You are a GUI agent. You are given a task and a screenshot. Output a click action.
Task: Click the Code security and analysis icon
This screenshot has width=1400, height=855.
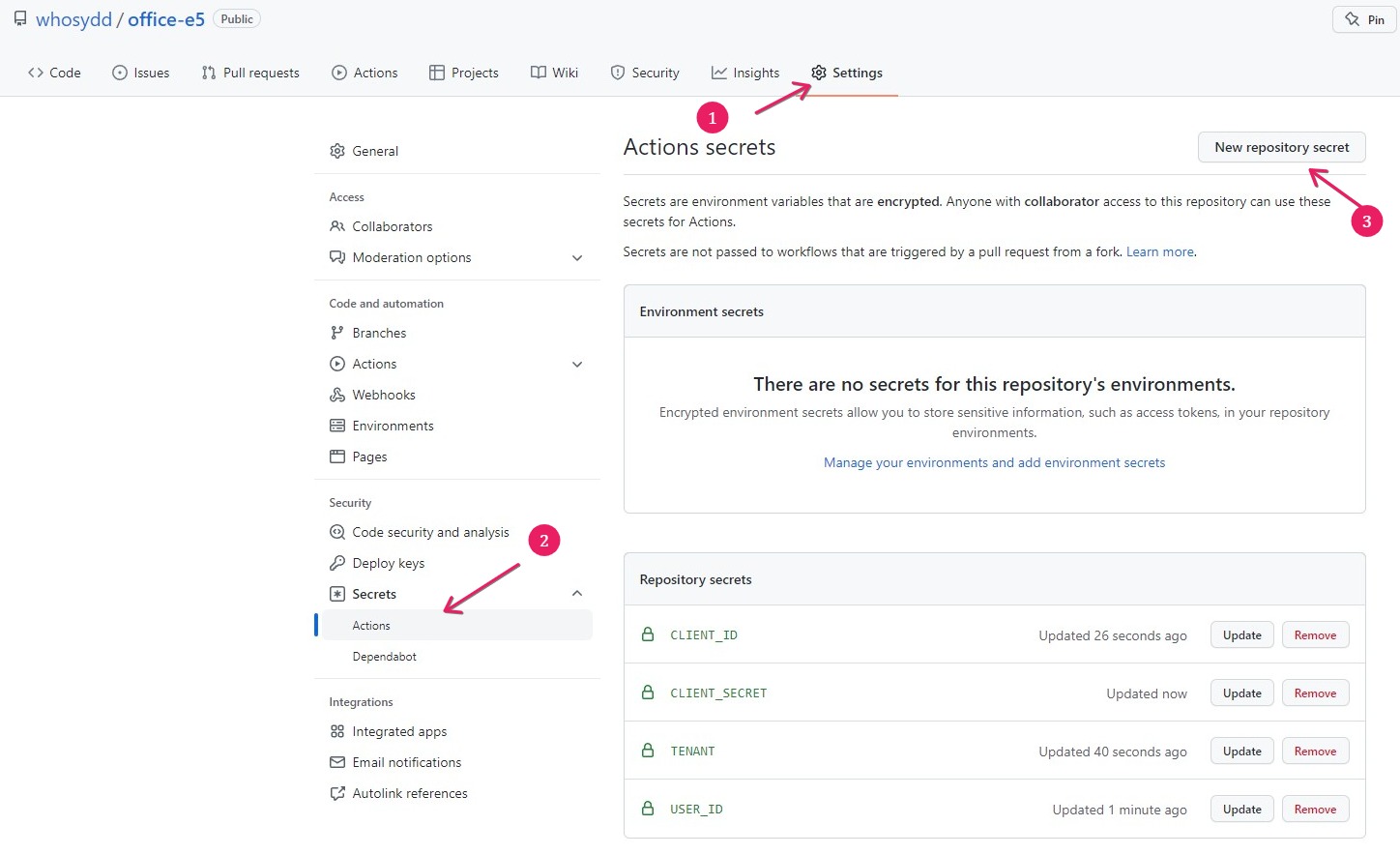(x=337, y=532)
